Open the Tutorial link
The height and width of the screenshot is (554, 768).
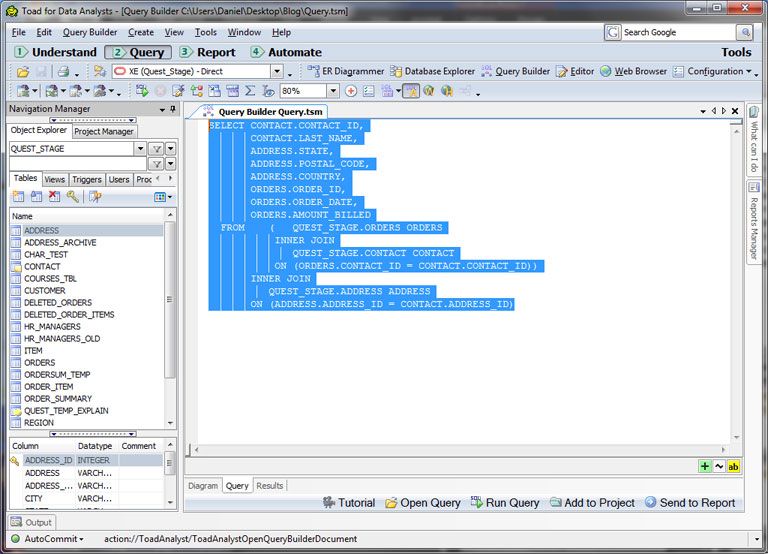349,503
